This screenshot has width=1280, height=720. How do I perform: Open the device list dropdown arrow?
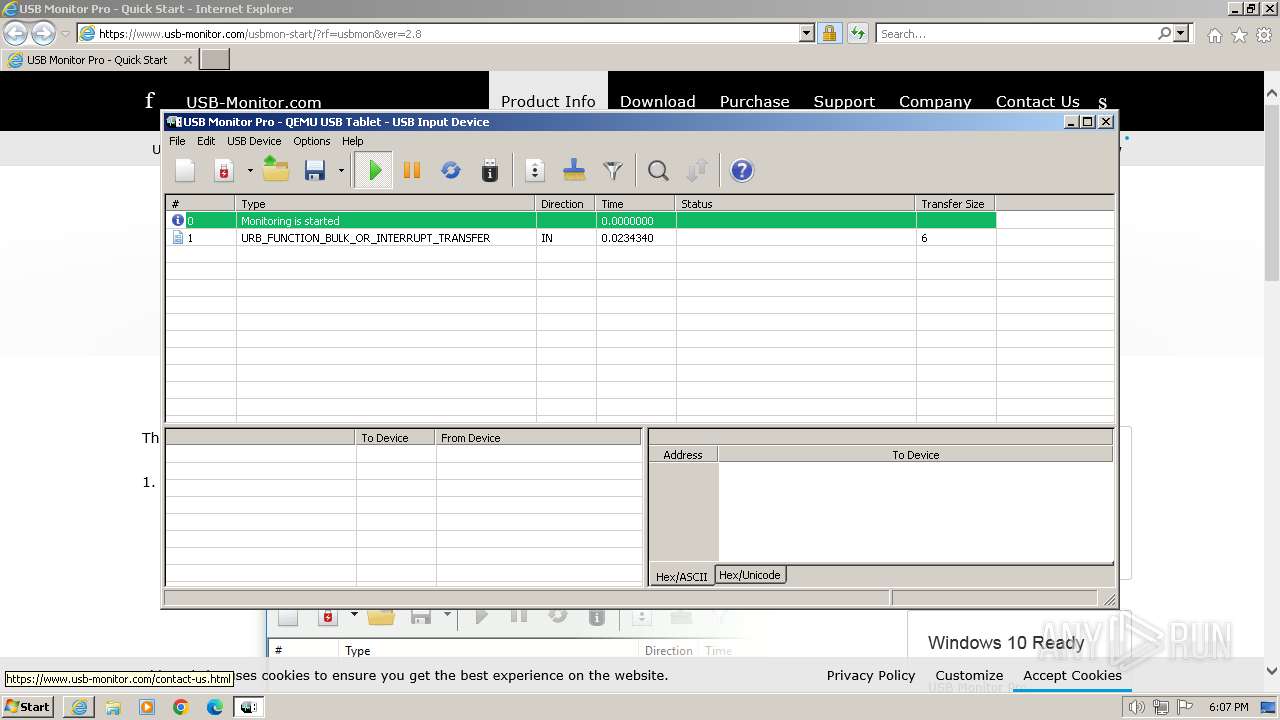click(x=250, y=171)
